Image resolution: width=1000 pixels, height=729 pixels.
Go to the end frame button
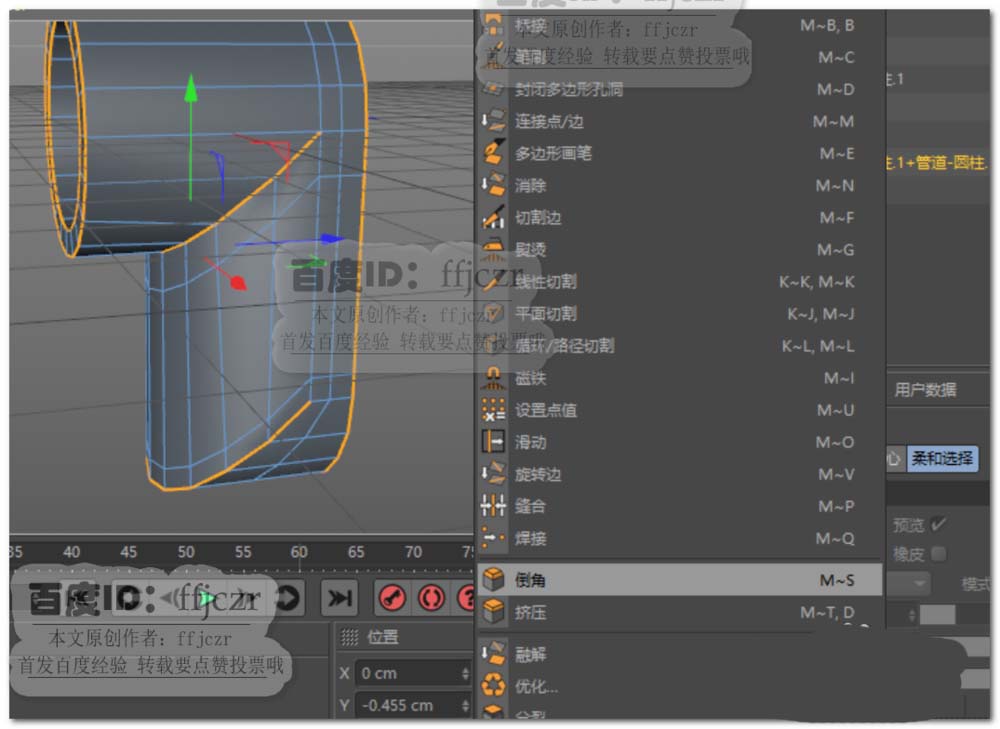coord(339,598)
